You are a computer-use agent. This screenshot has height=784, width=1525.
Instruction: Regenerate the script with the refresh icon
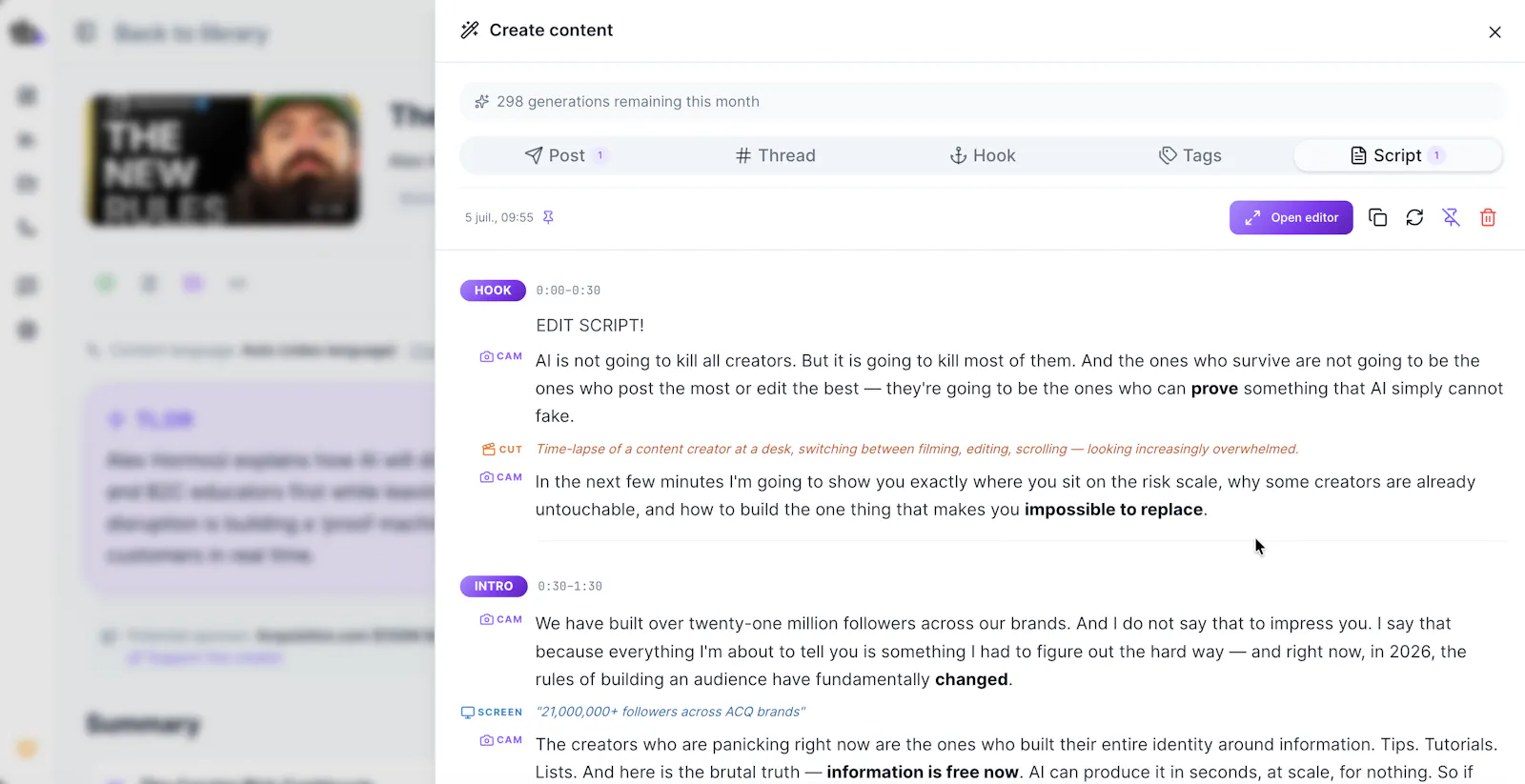1414,217
